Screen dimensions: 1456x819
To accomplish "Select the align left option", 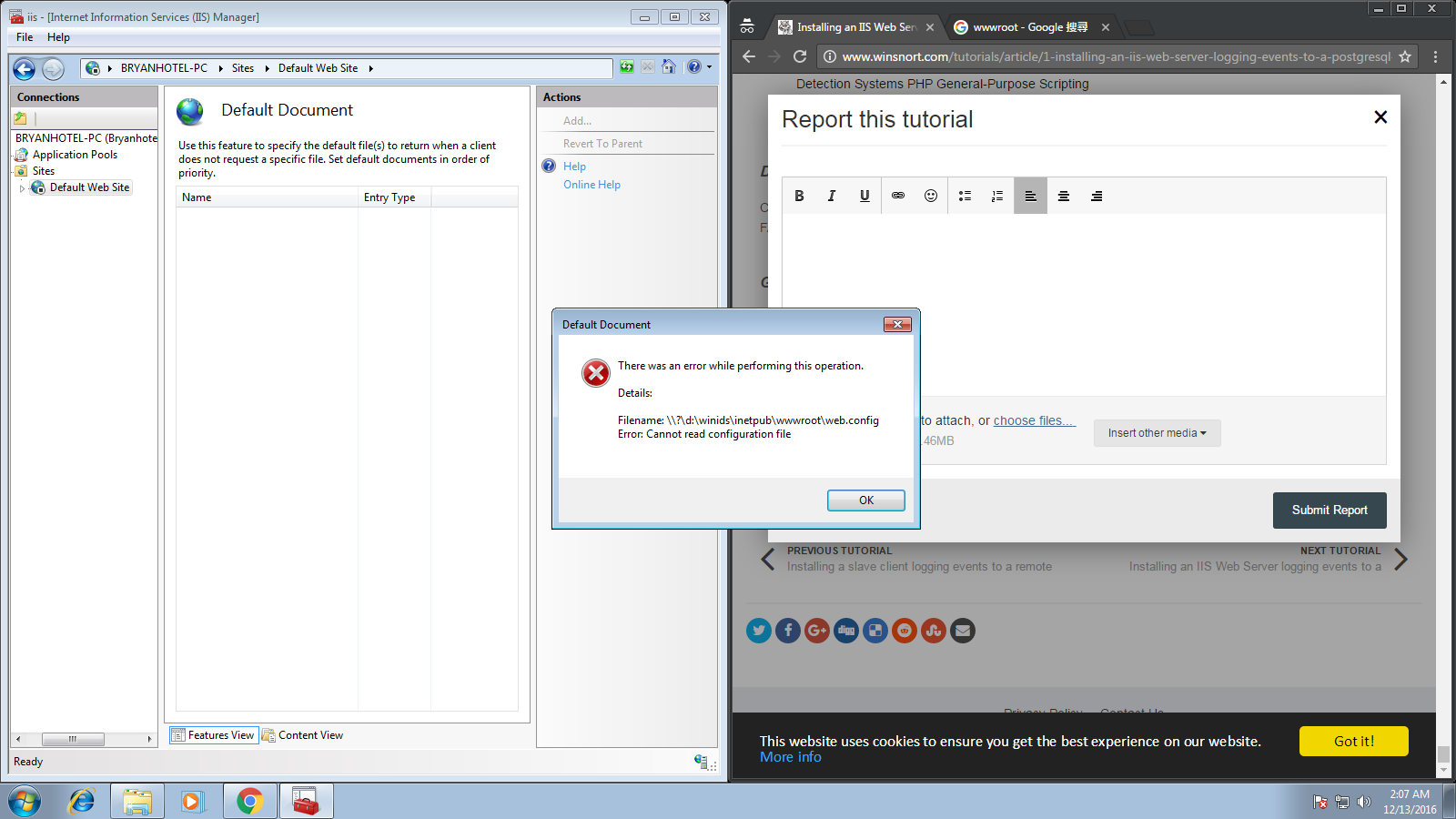I will (1030, 196).
